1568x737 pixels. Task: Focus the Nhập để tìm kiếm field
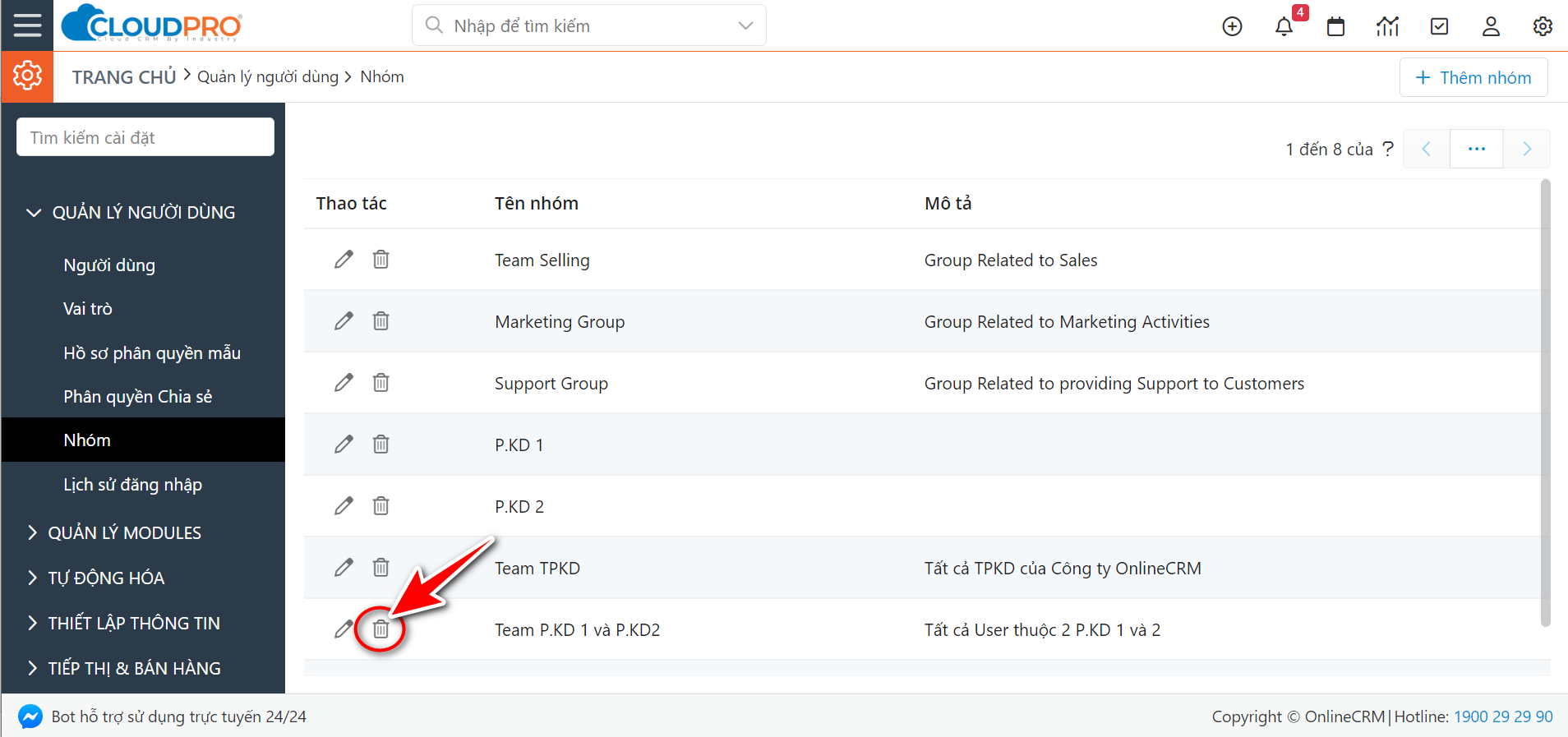point(589,25)
